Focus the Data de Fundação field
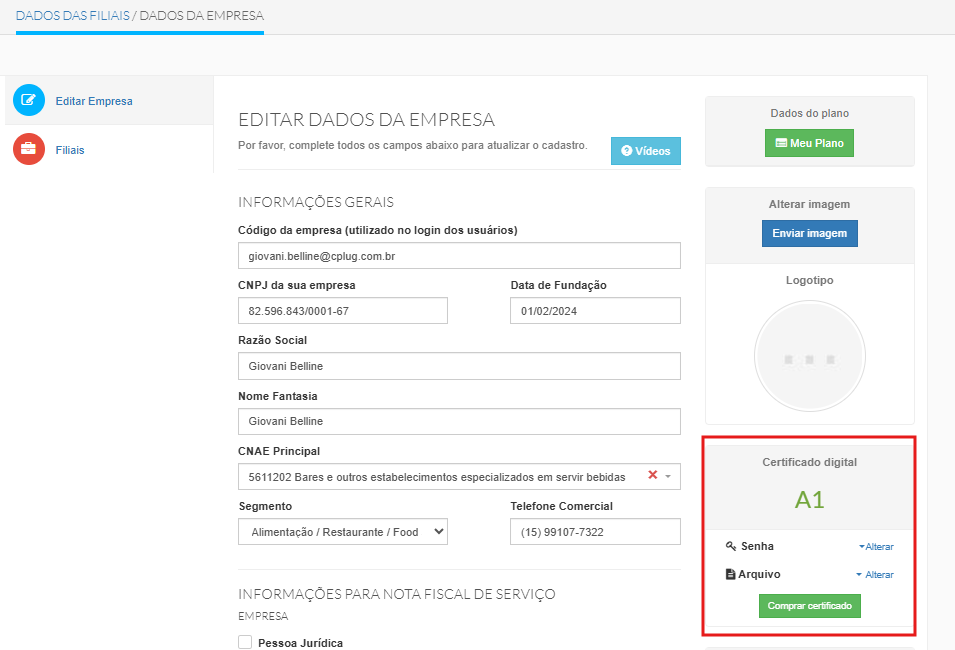 click(x=595, y=311)
